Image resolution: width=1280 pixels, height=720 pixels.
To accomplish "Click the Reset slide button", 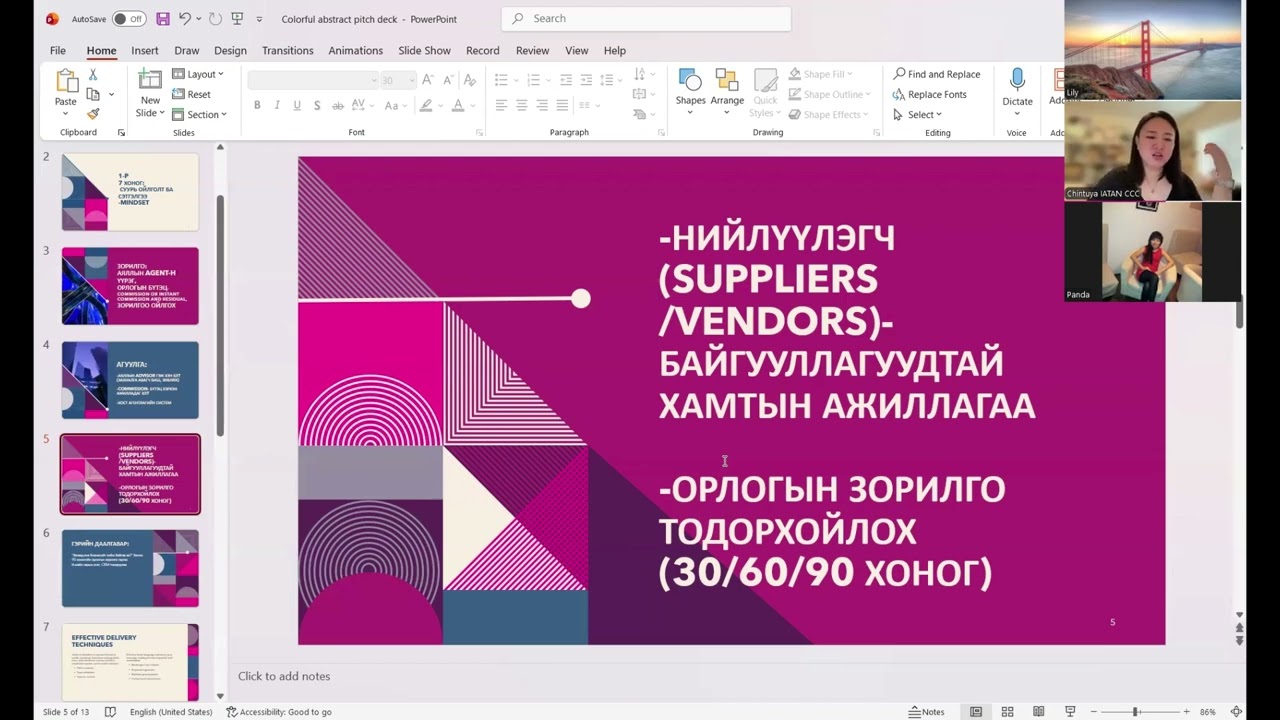I will (x=191, y=94).
